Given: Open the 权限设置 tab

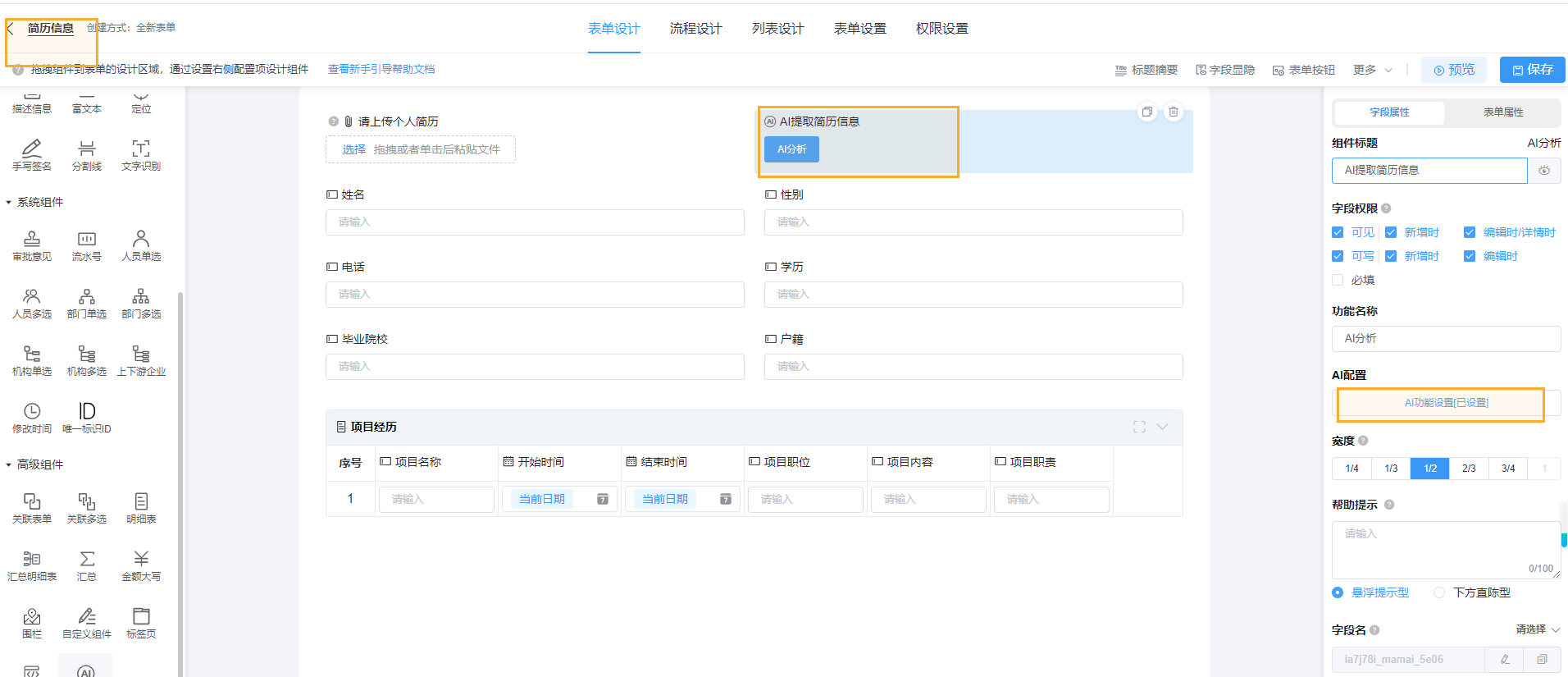Looking at the screenshot, I should click(942, 29).
